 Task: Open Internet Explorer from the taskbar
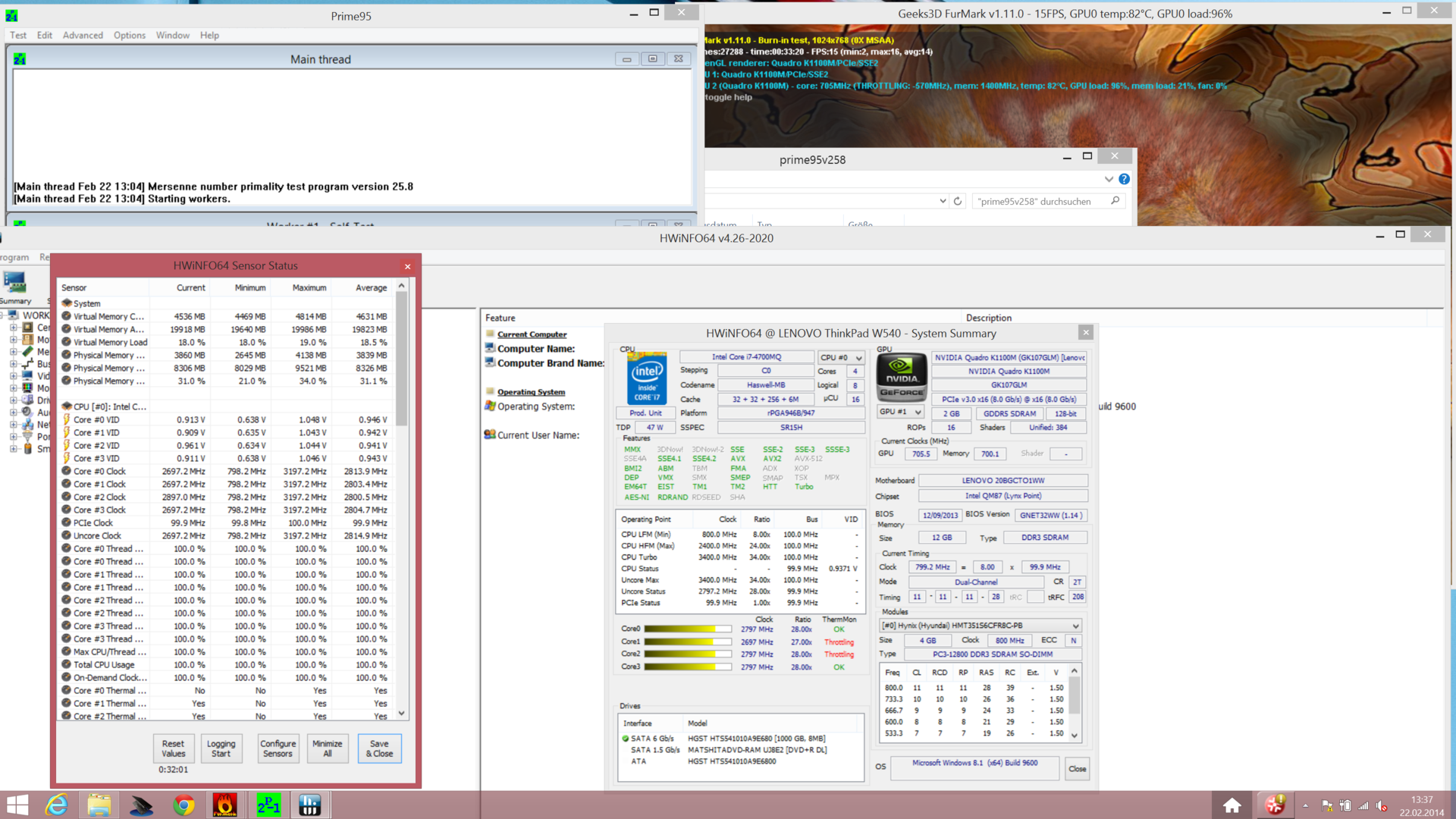[x=57, y=805]
